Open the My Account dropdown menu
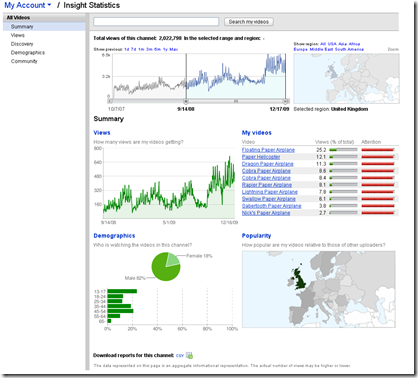 pos(28,5)
